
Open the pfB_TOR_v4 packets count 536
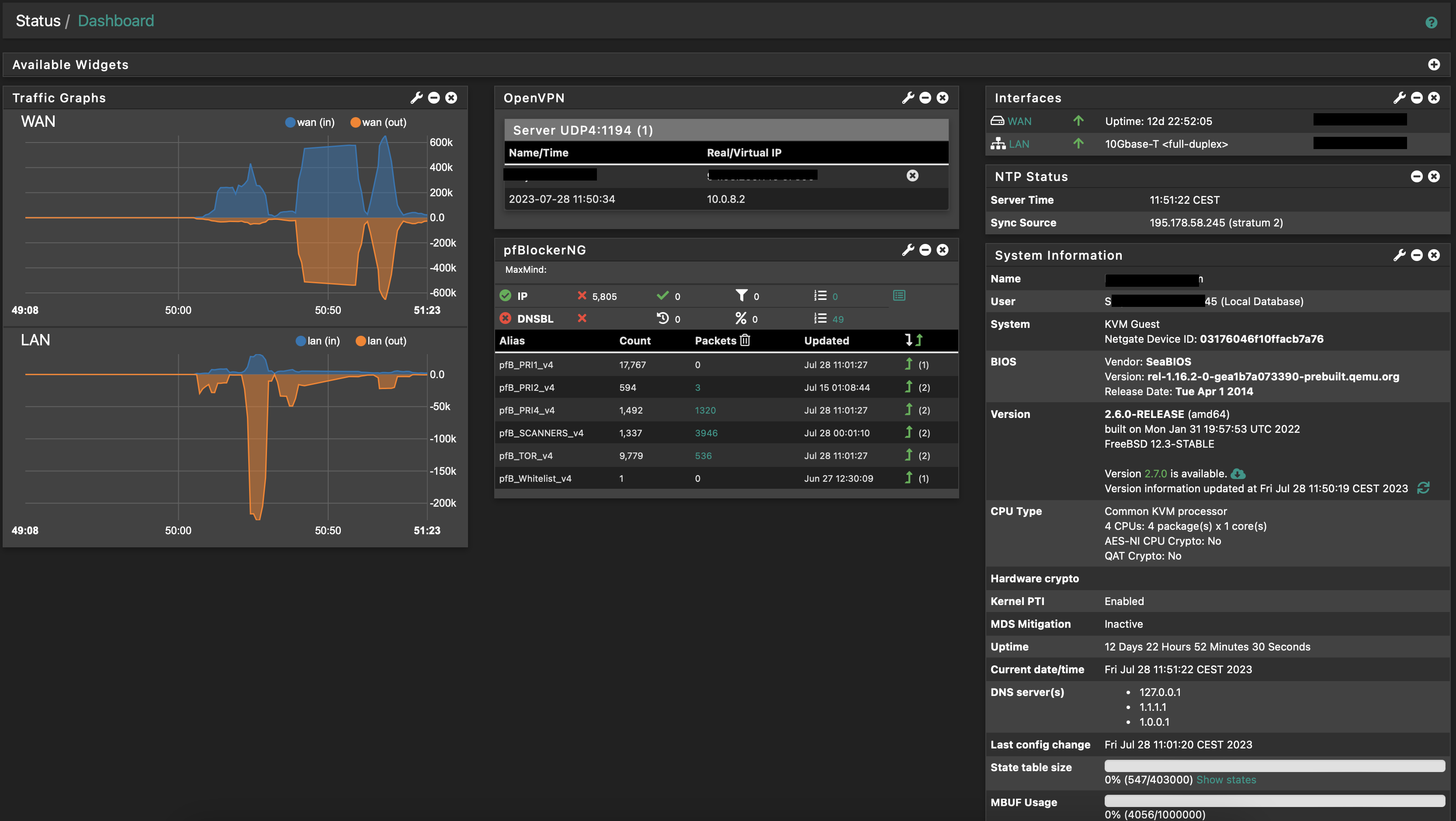point(703,456)
